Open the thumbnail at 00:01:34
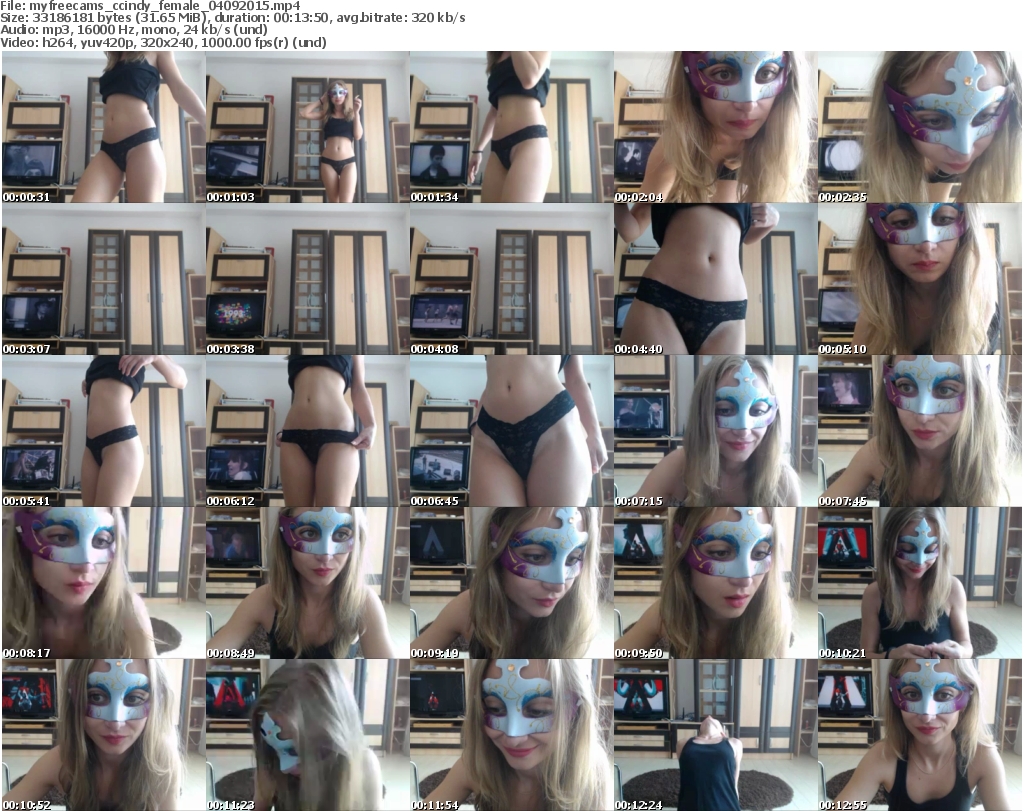1024x811 pixels. [x=511, y=127]
